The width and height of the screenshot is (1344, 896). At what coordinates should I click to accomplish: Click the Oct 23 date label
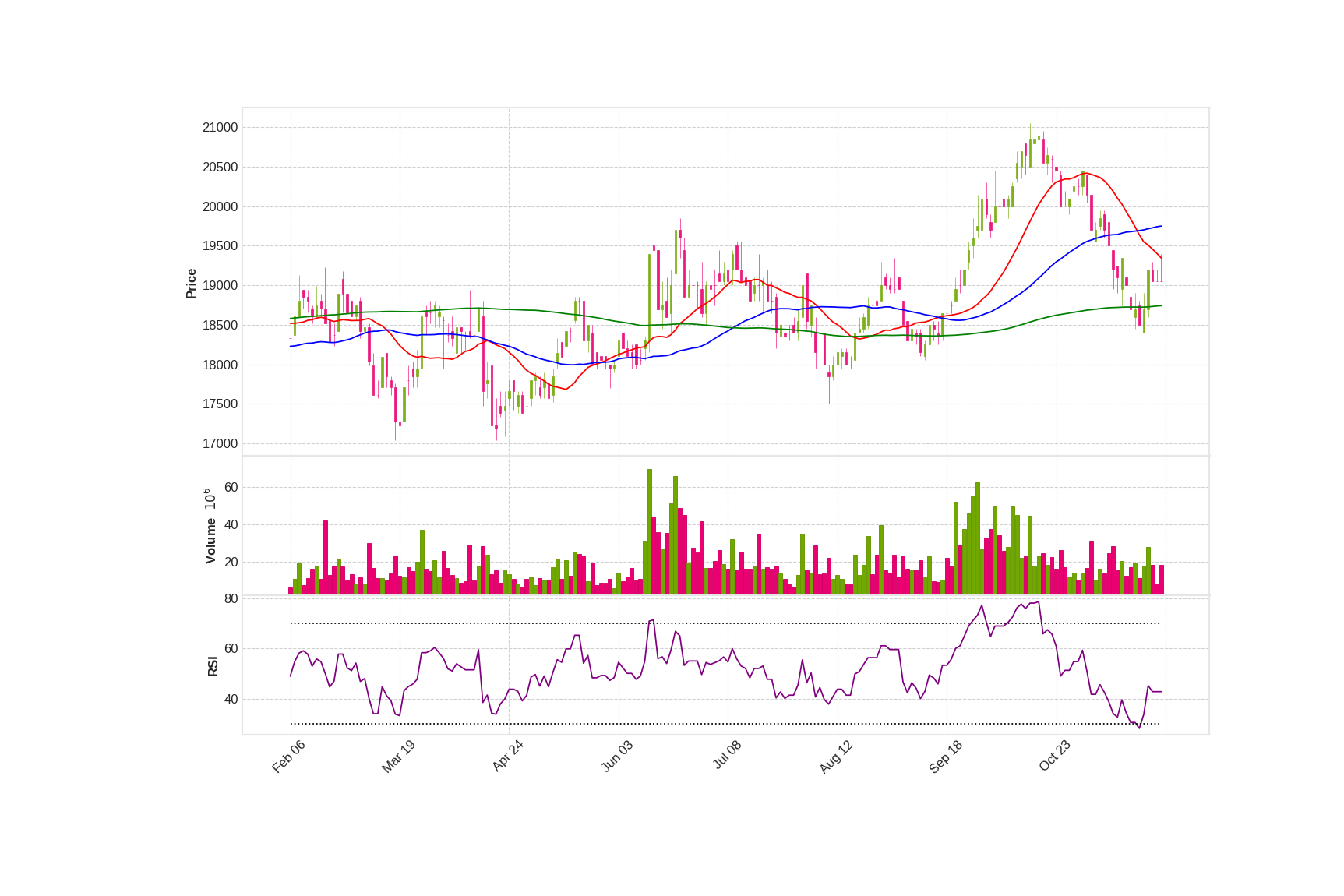[x=1055, y=756]
